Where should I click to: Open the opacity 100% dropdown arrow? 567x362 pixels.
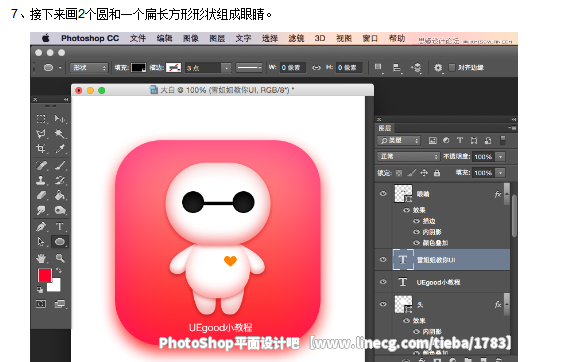pos(500,157)
